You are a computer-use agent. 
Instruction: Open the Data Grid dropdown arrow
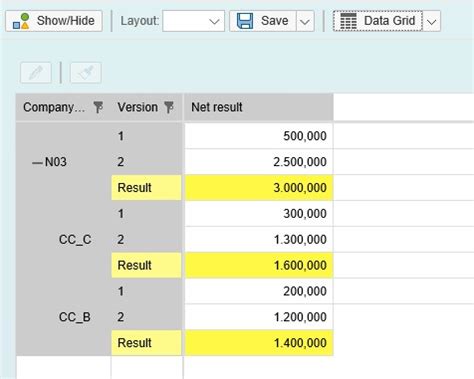pos(432,21)
